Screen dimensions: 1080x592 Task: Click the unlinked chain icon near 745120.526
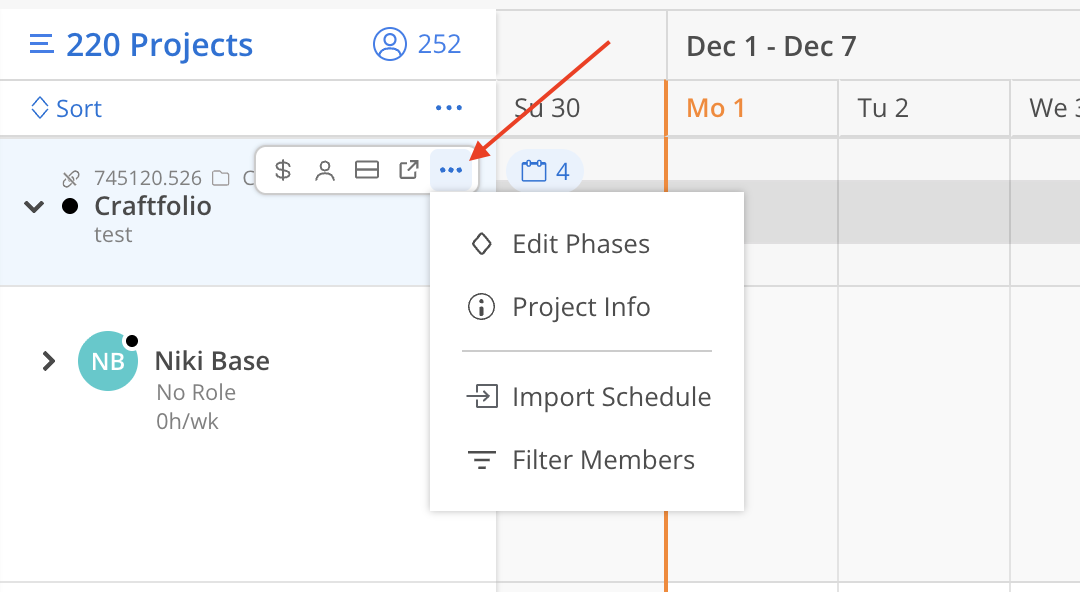[71, 179]
